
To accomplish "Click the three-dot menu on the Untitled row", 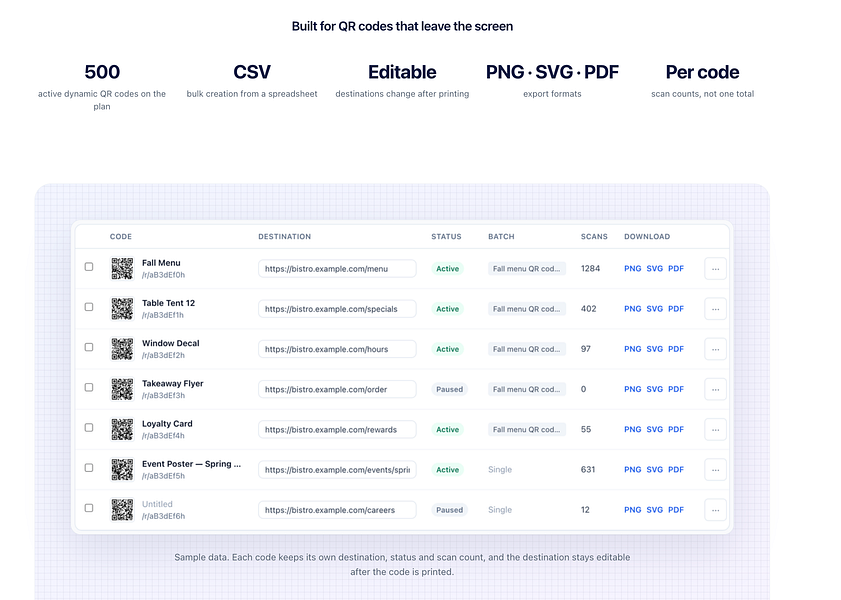I will (715, 510).
